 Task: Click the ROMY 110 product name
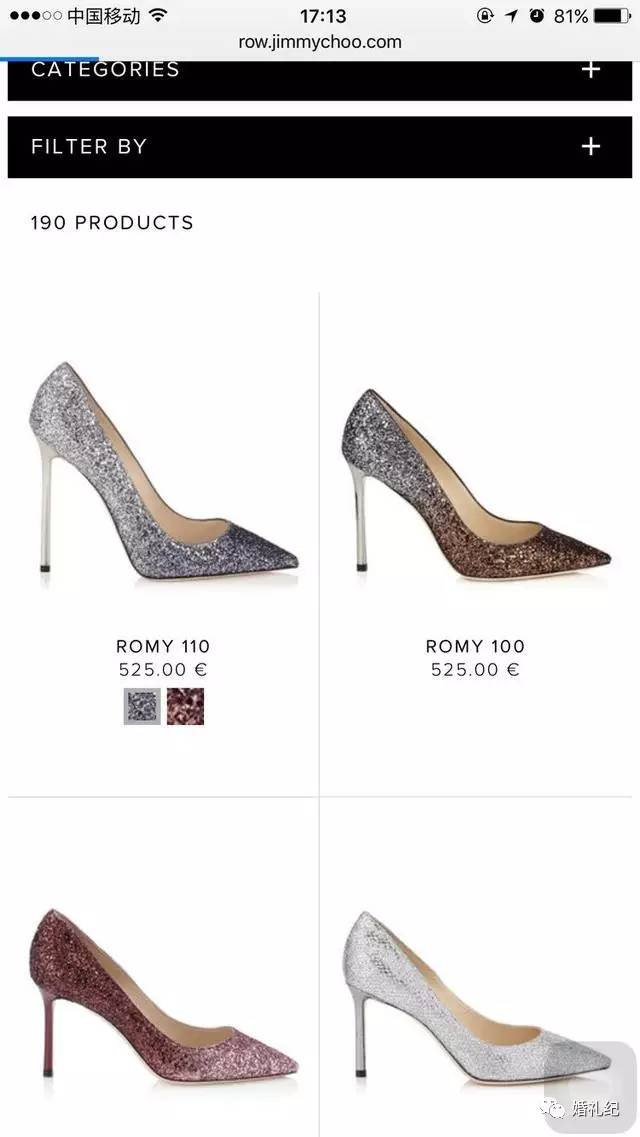pos(163,646)
